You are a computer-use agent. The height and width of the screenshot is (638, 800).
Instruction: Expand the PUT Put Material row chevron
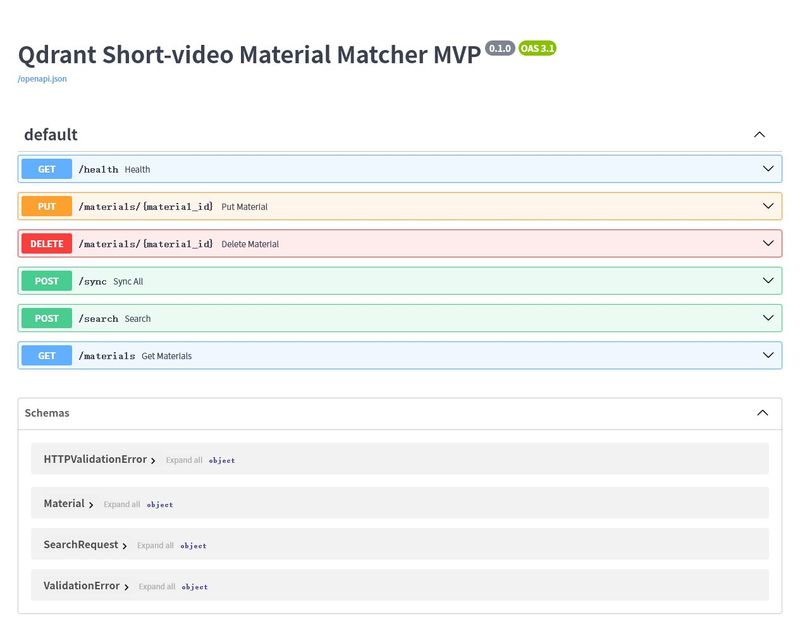[768, 206]
